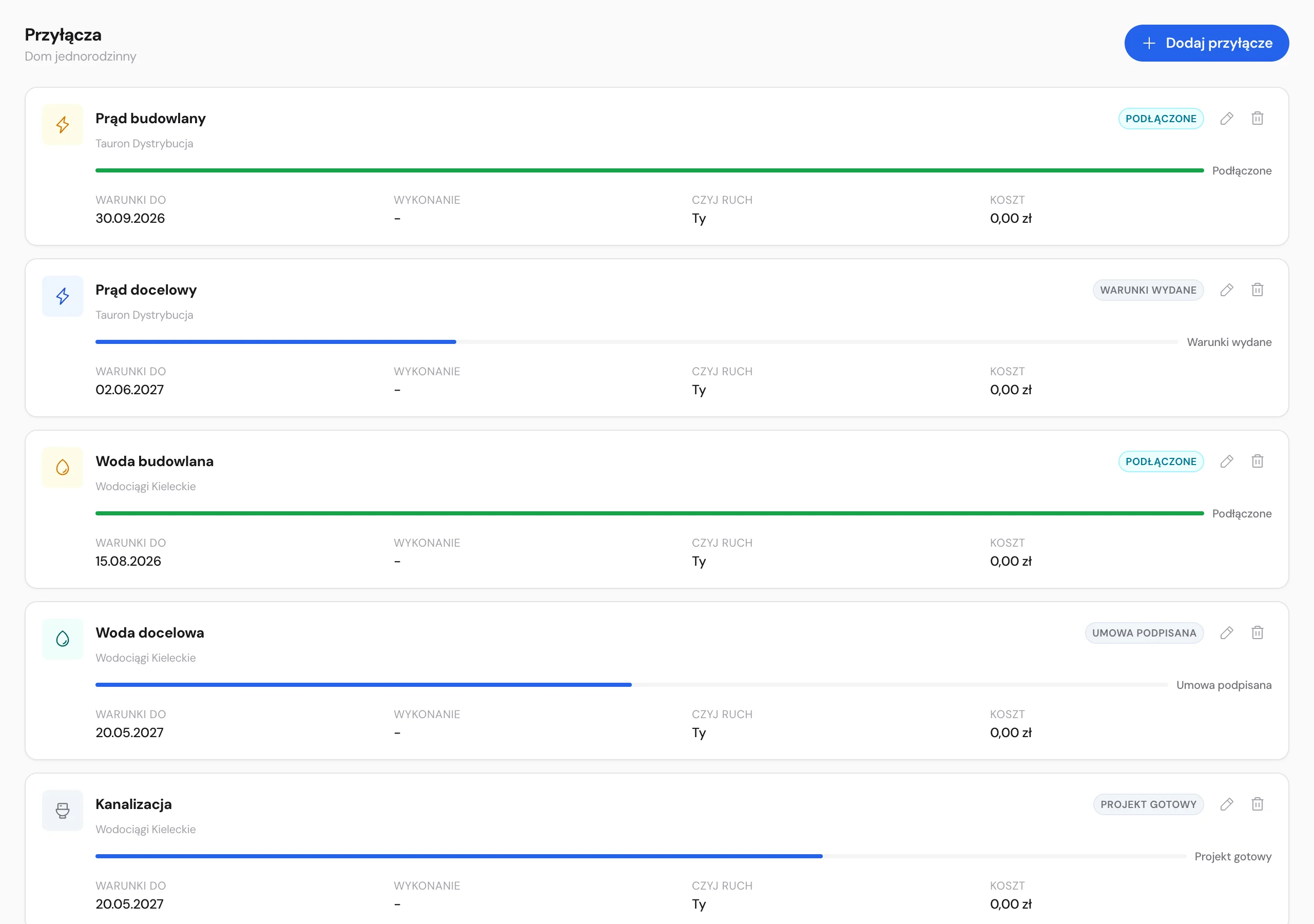
Task: Click the orange droplet icon of Woda budowlana
Action: pos(63,467)
